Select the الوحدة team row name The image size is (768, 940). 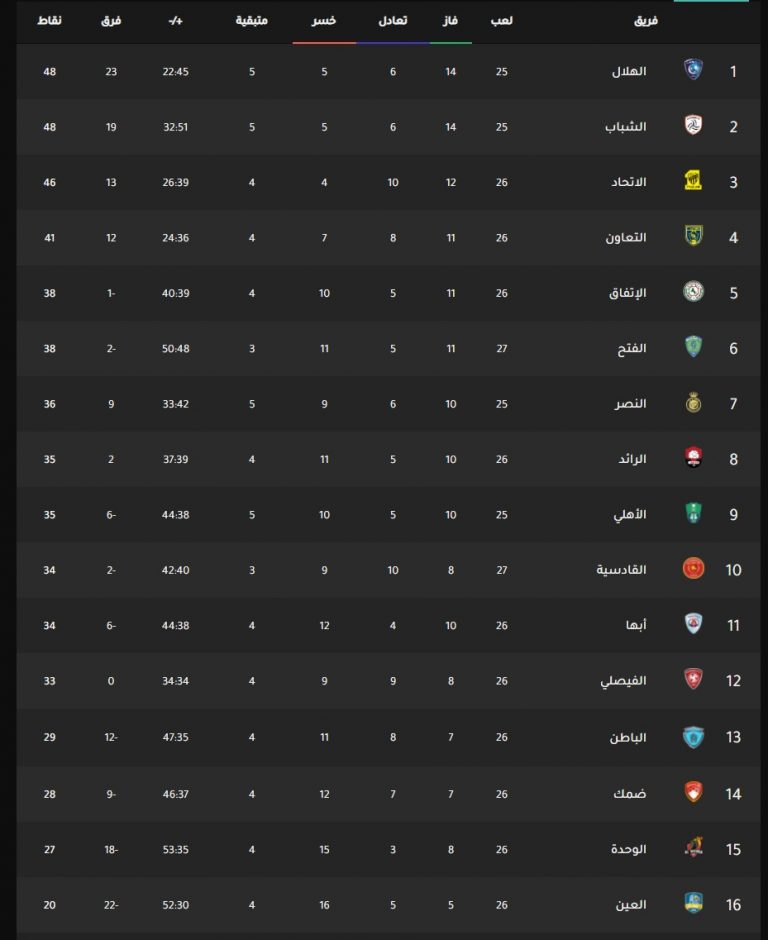click(629, 849)
